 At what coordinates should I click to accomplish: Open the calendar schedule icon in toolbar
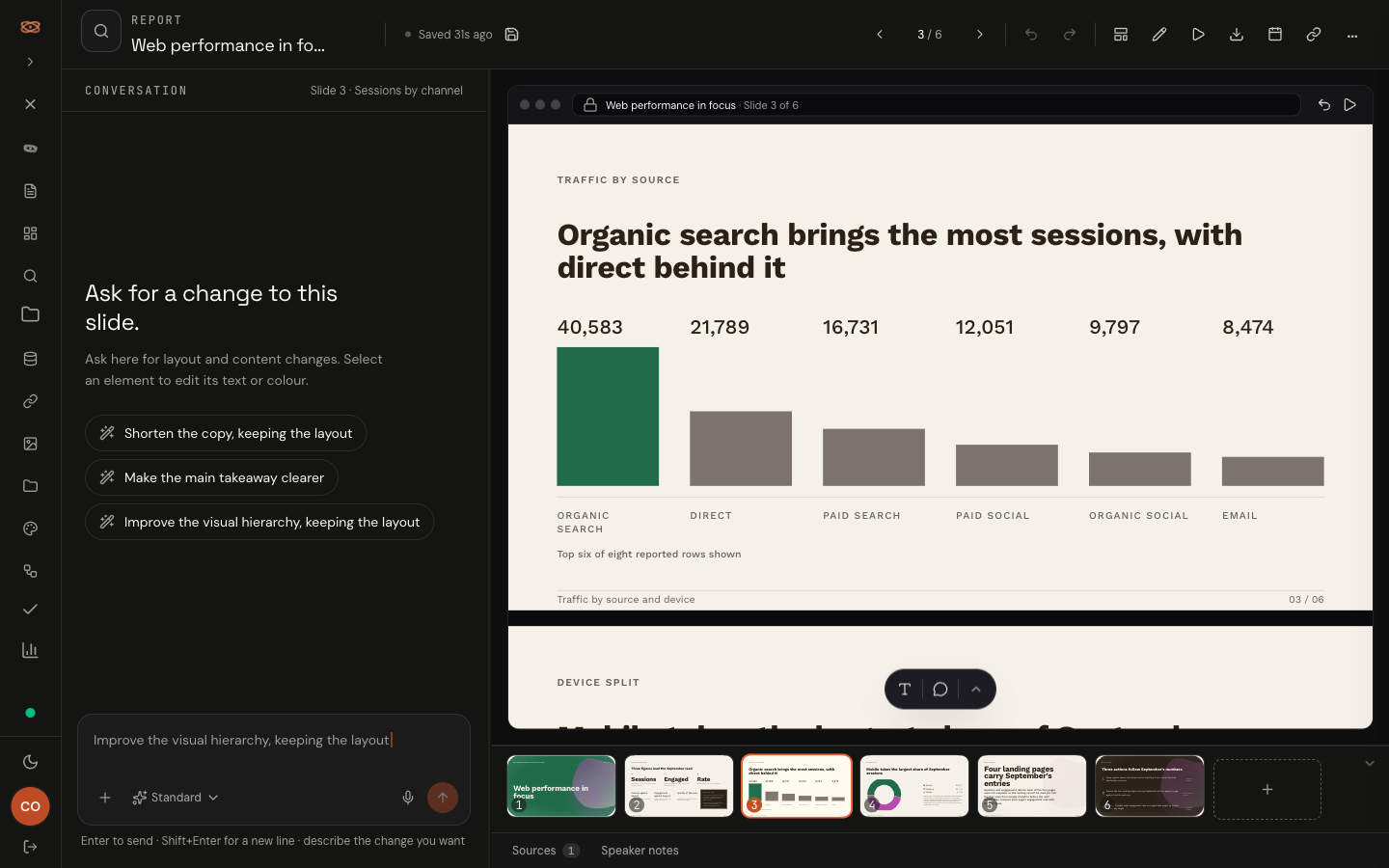point(1275,35)
